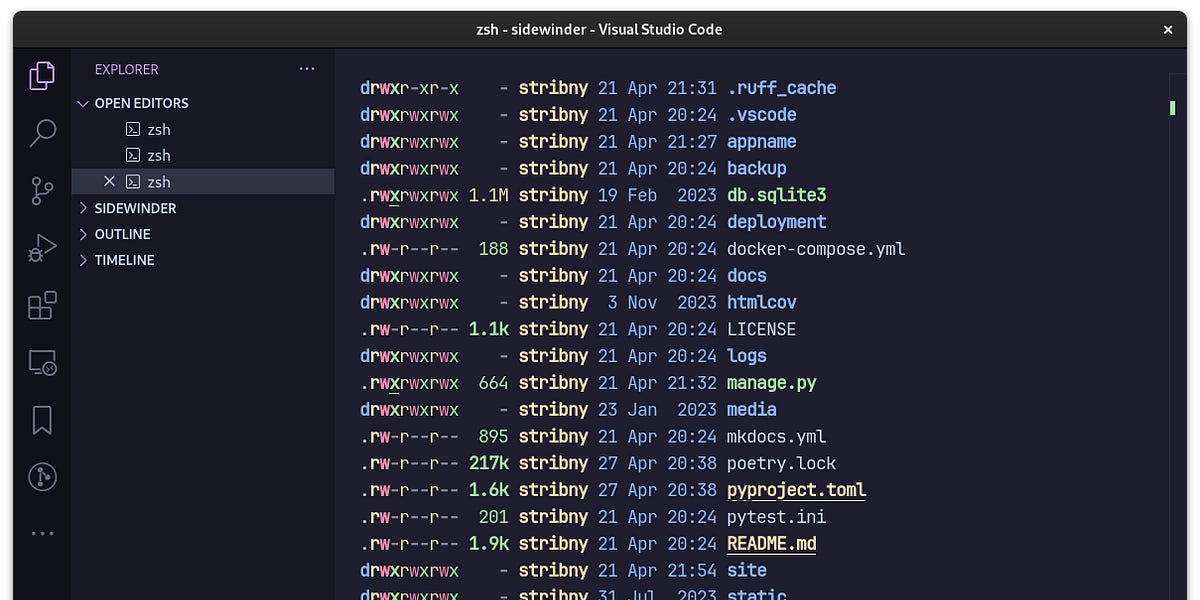1200x600 pixels.
Task: Open the Bookmarks sidebar view
Action: pos(41,420)
